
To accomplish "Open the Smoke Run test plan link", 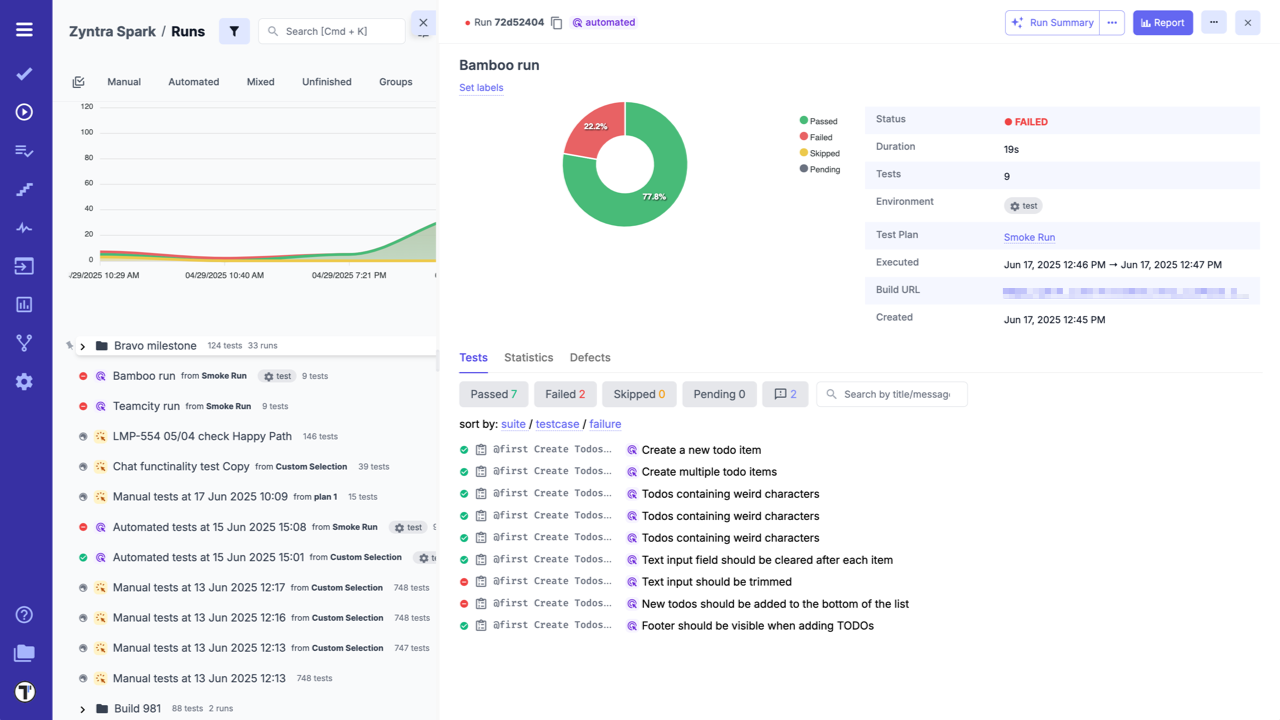I will 1029,237.
